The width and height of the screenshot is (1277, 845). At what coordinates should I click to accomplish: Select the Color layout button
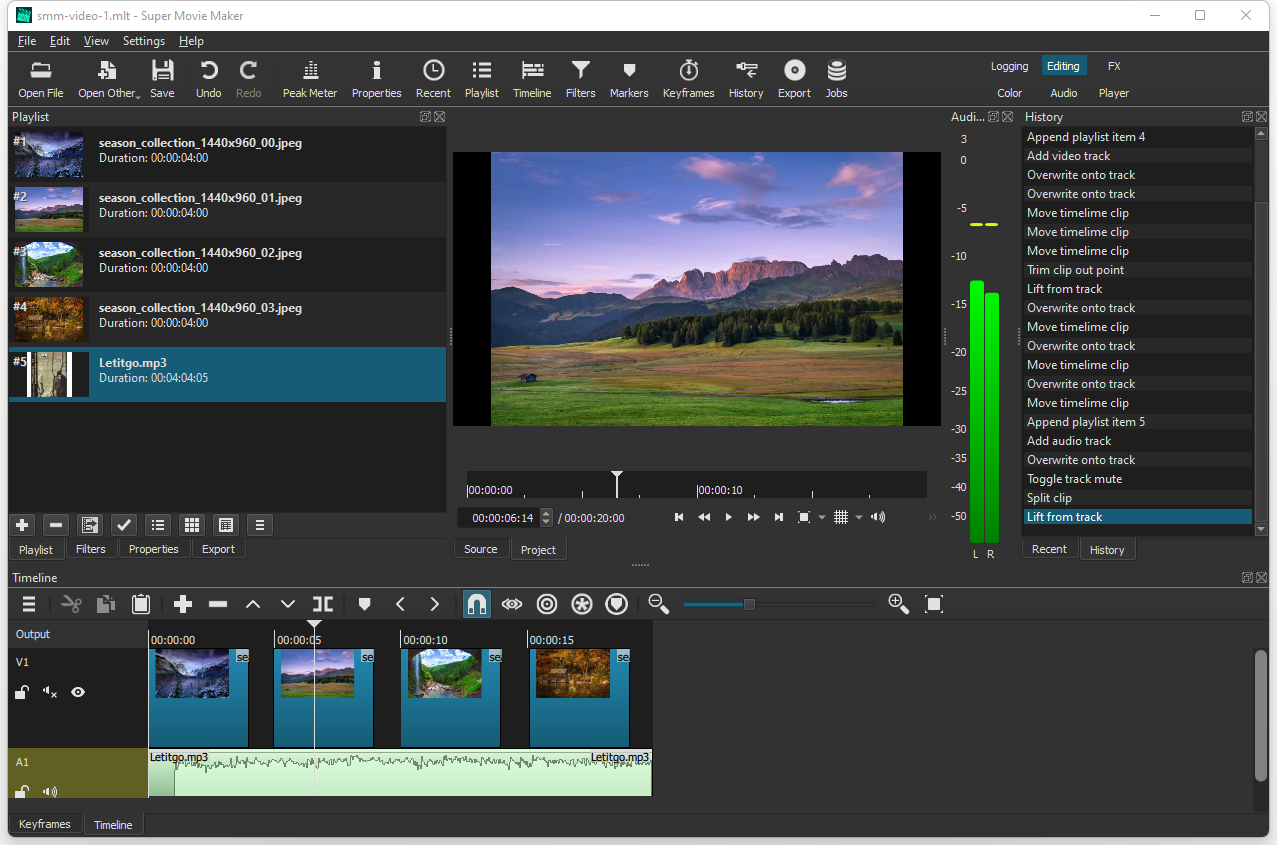[1010, 93]
